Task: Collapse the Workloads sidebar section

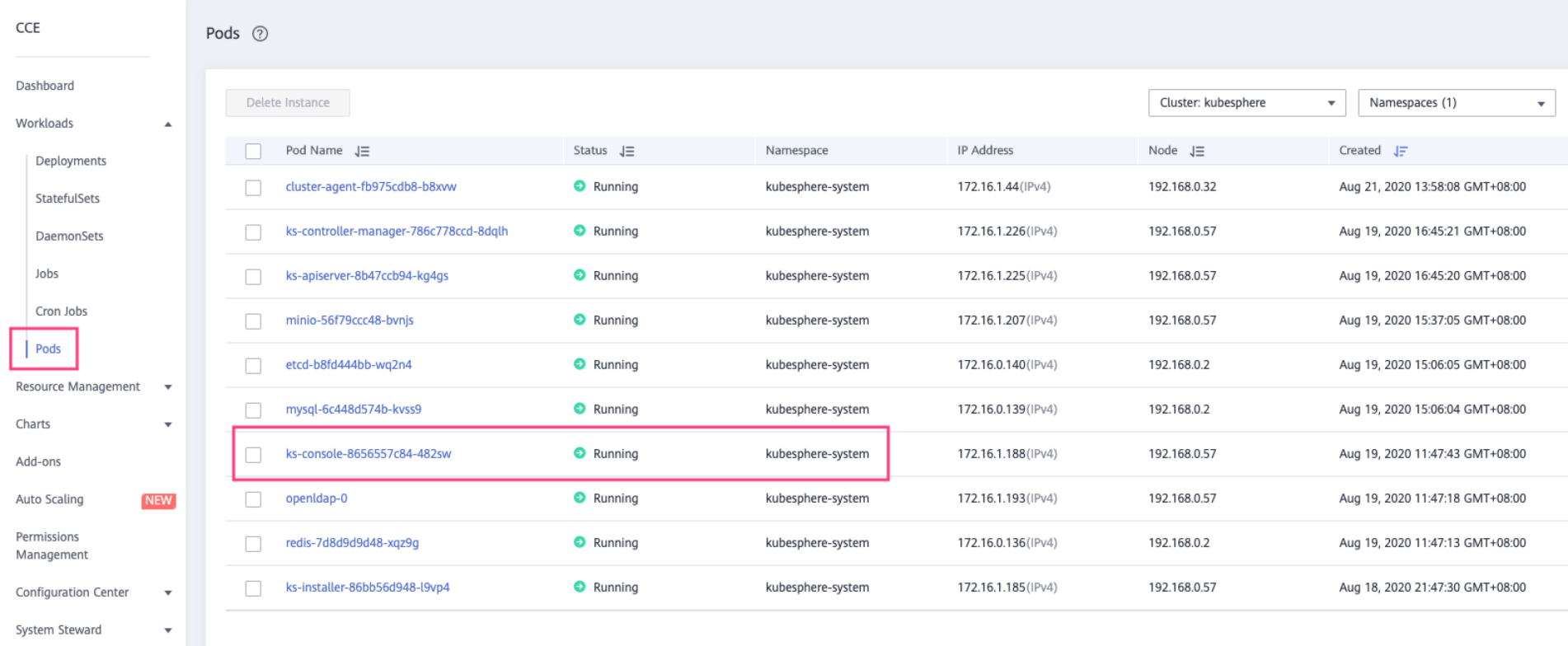Action: 168,124
